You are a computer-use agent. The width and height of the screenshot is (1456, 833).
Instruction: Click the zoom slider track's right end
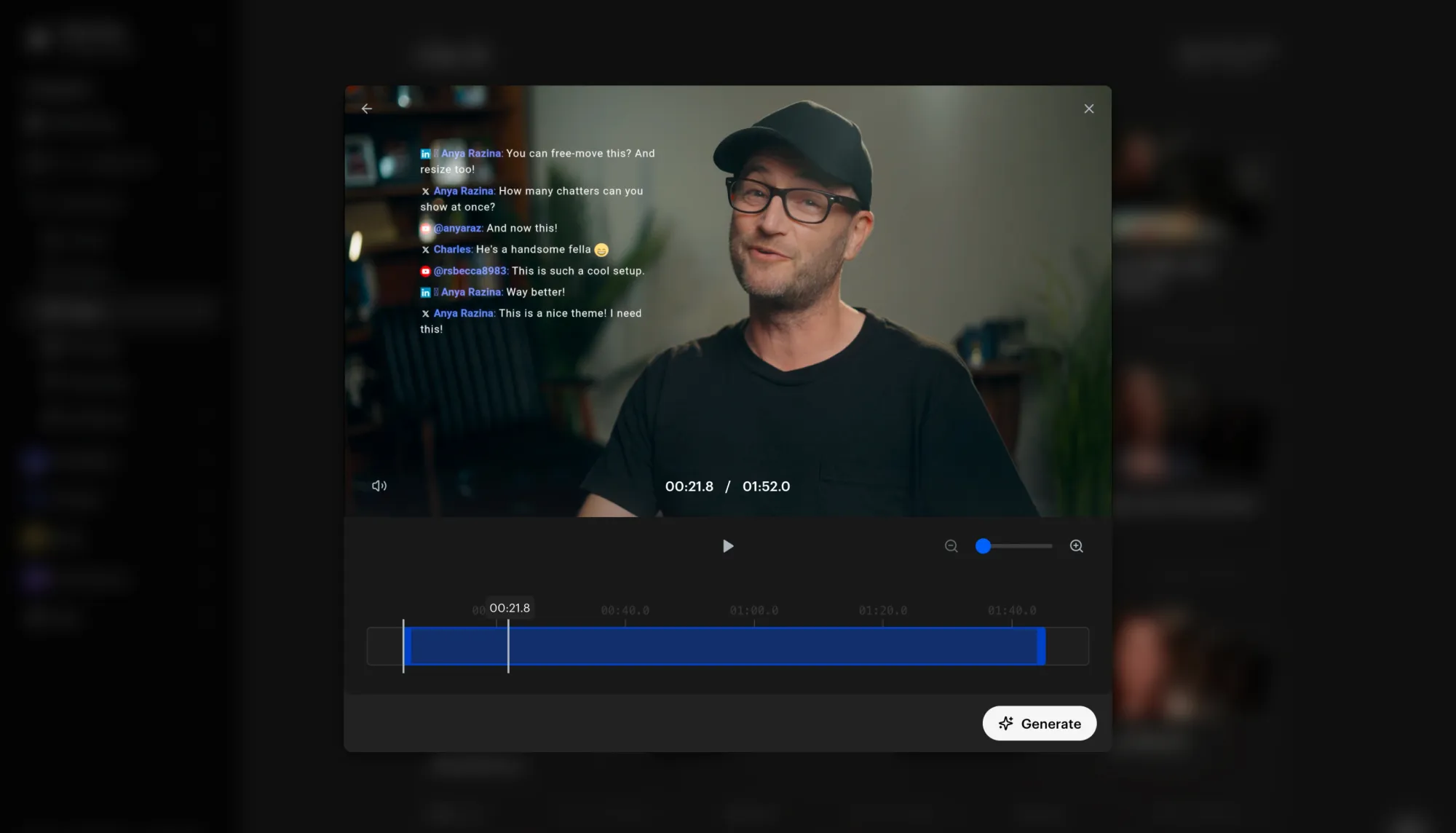point(1049,546)
